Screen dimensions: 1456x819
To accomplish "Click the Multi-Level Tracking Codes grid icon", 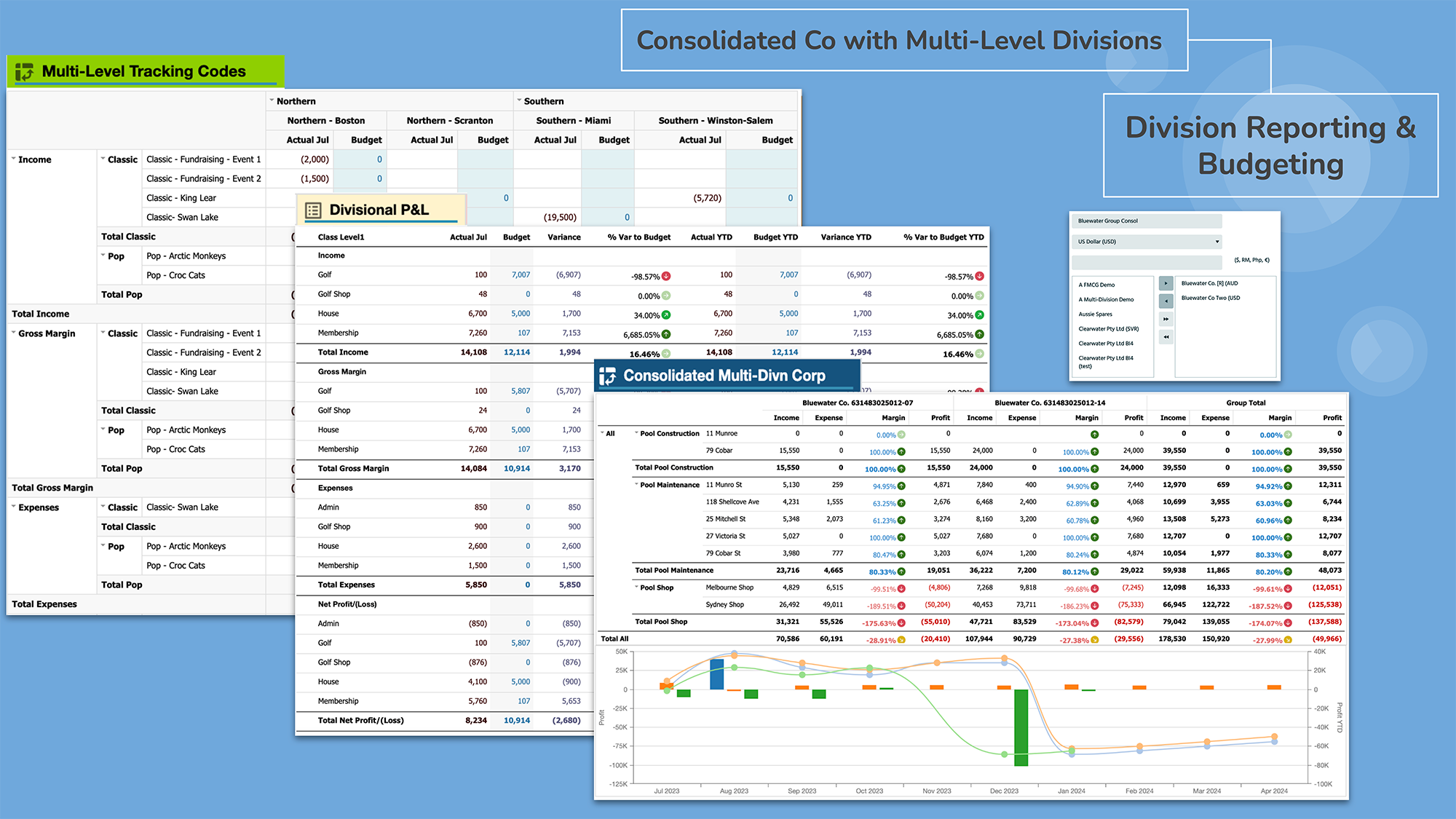I will tap(23, 72).
